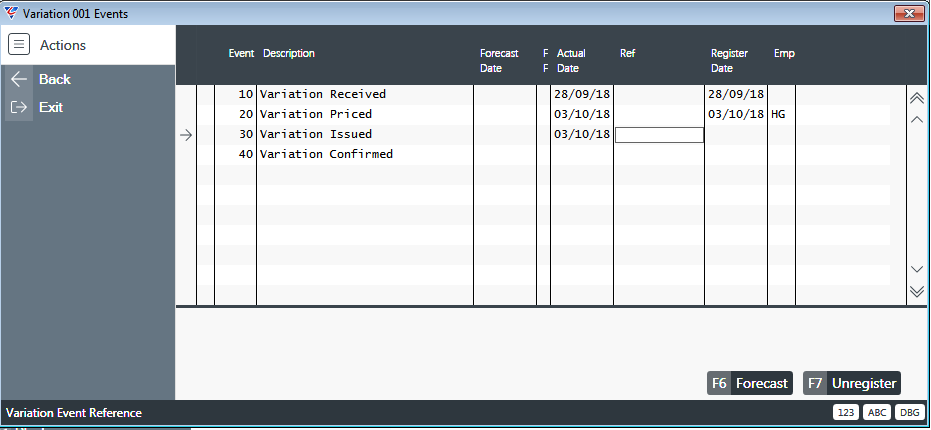Image resolution: width=931 pixels, height=430 pixels.
Task: Click the Emp column header
Action: 784,53
